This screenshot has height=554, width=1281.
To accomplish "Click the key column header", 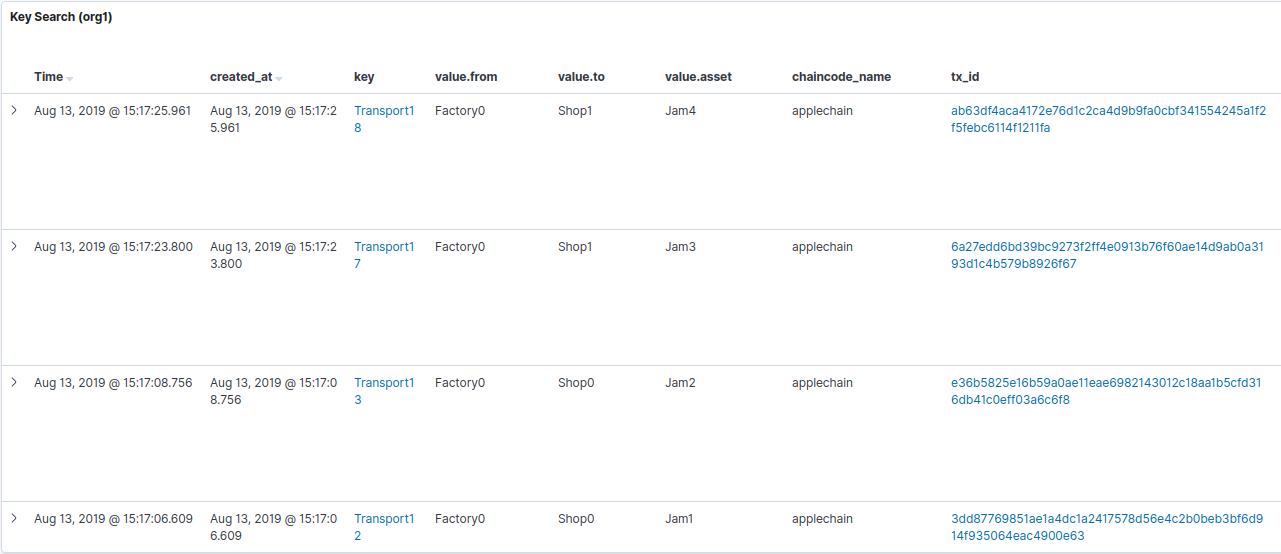I will point(364,77).
